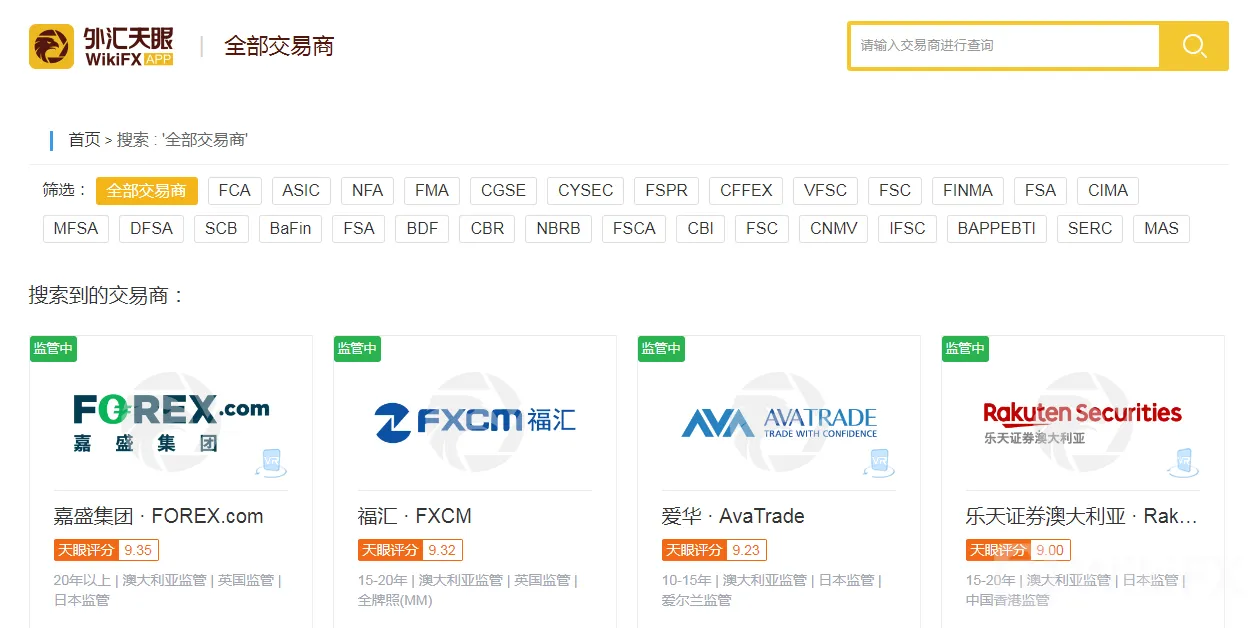
Task: Select the BDF filter tag
Action: (422, 229)
